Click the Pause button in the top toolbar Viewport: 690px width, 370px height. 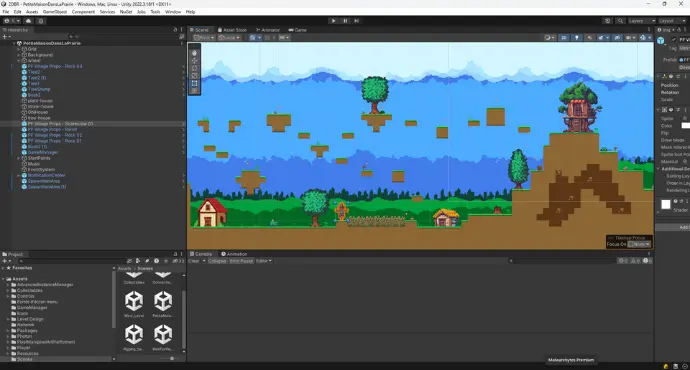click(345, 21)
